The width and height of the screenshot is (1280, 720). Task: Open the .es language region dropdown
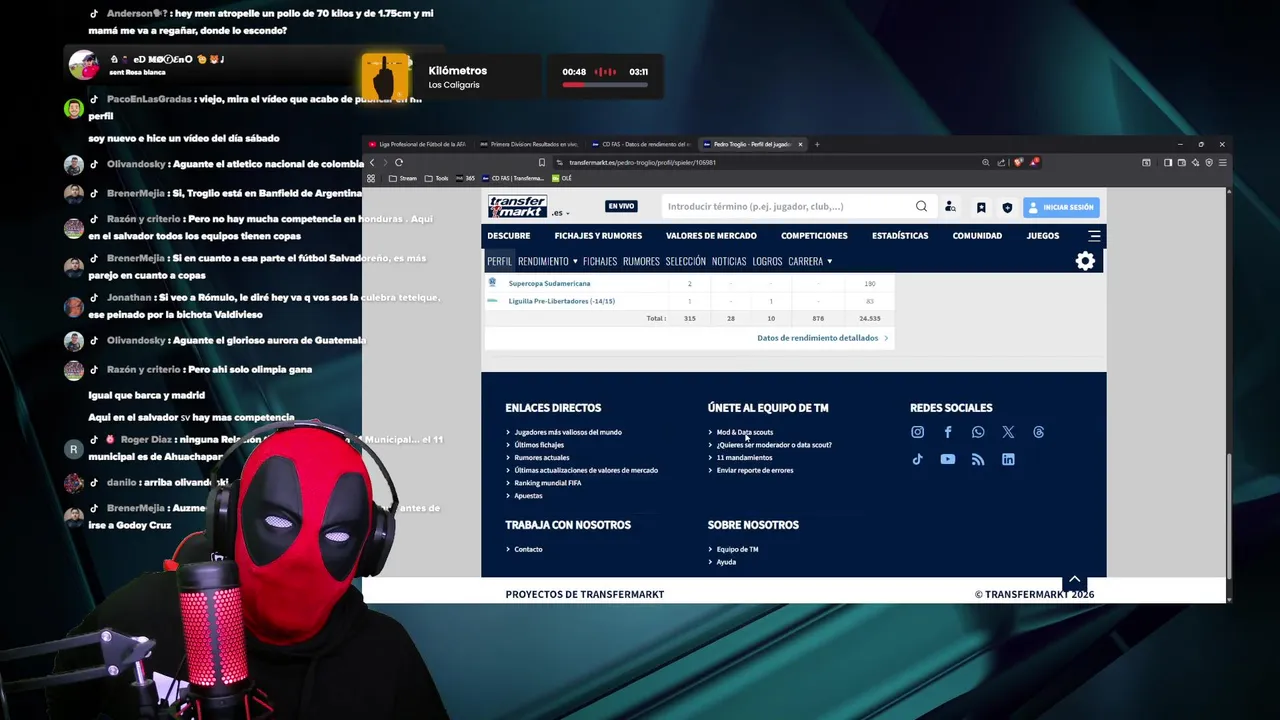(561, 213)
